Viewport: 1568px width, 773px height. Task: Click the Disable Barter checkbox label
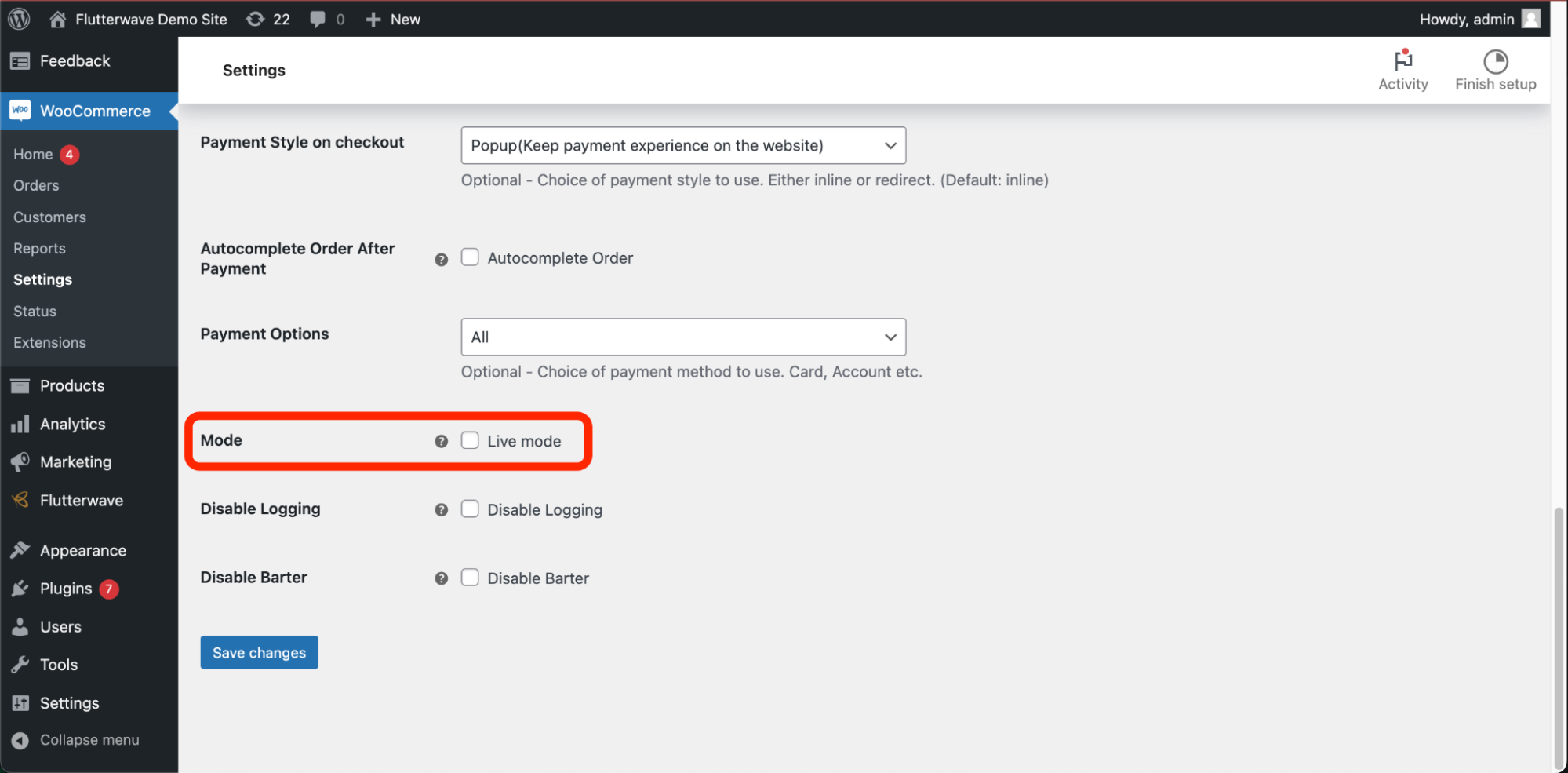click(538, 578)
